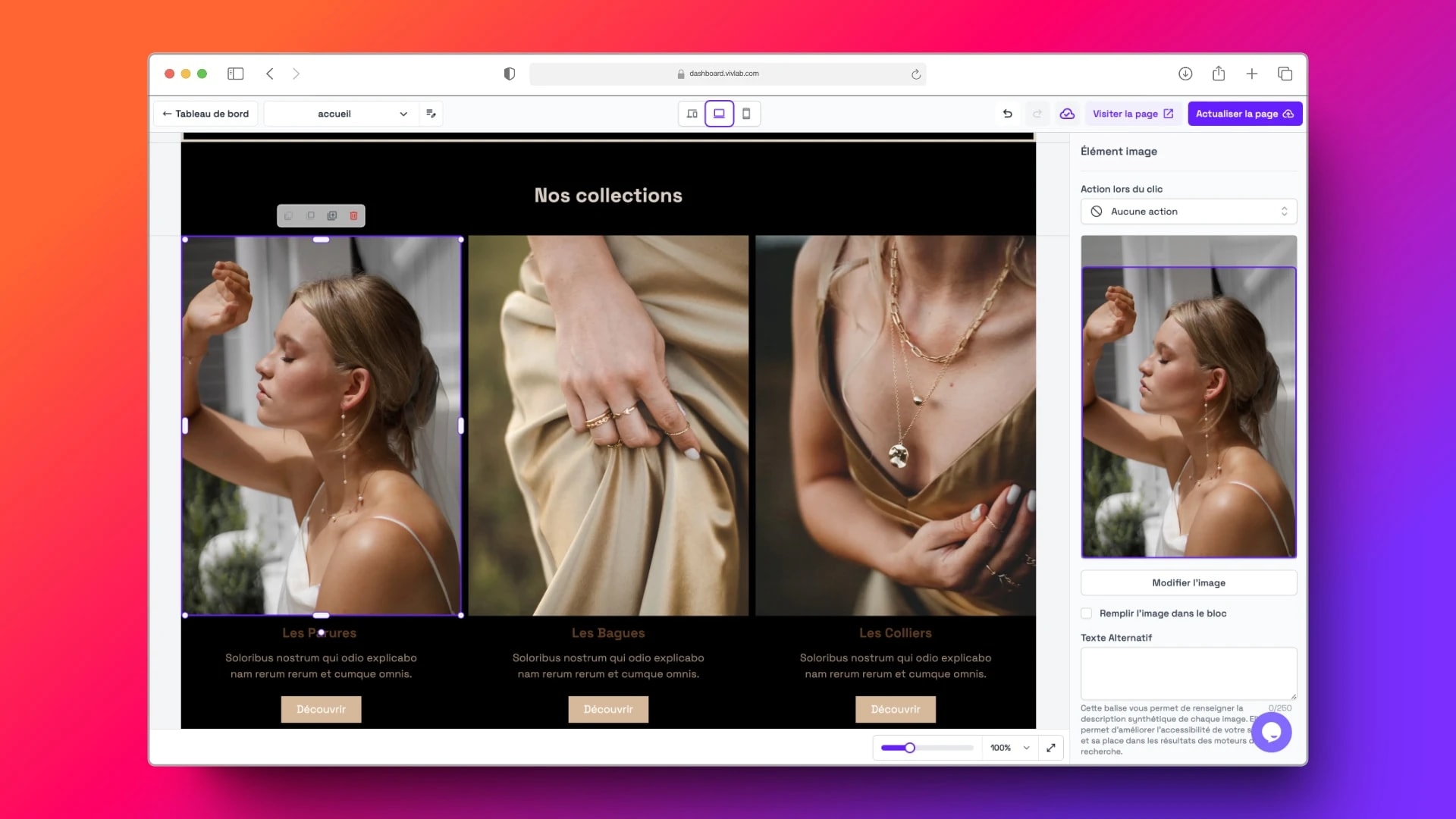Duplicate the selected image element

point(332,216)
